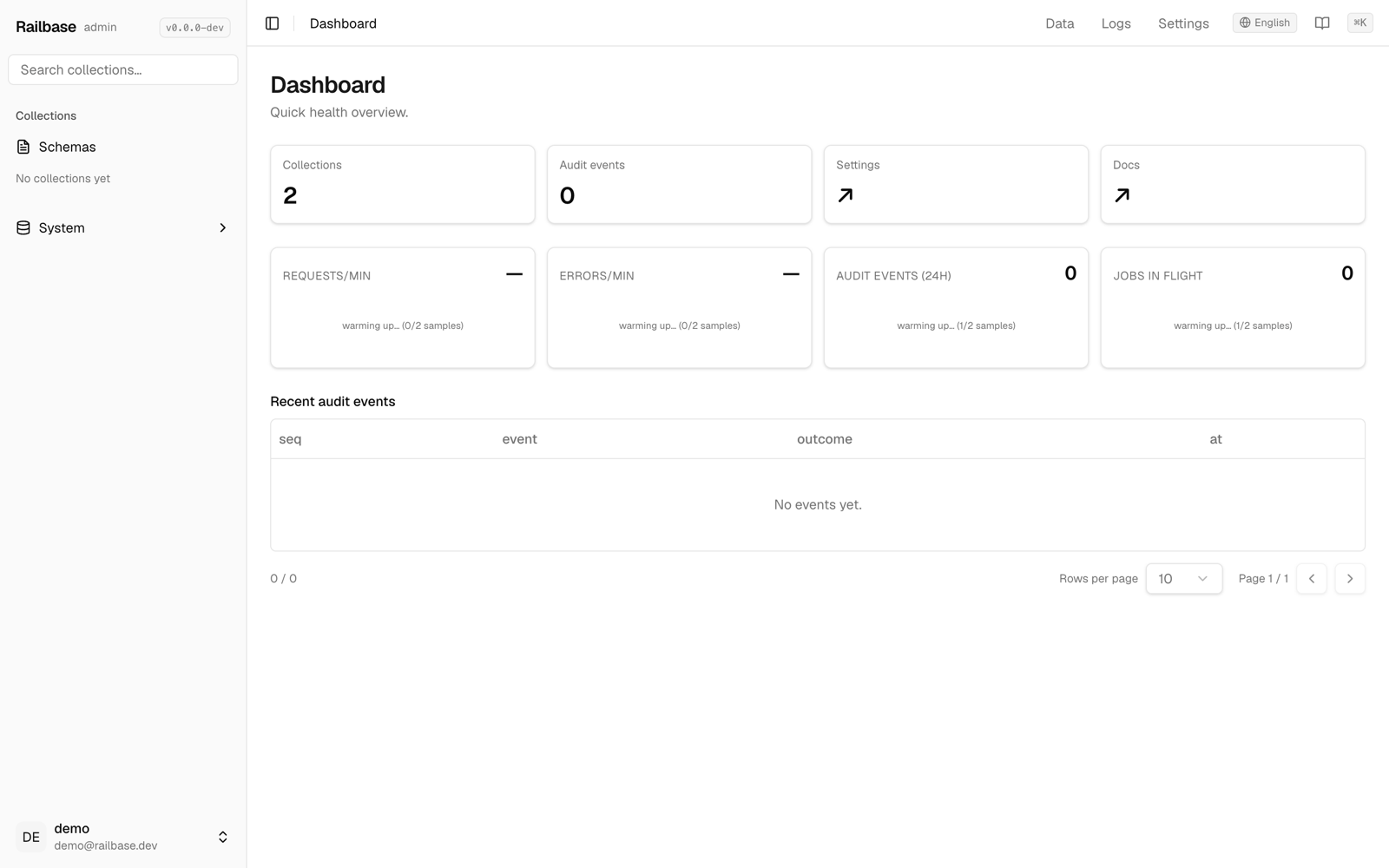Image resolution: width=1389 pixels, height=868 pixels.
Task: Click the globe icon beside English
Action: pos(1245,23)
